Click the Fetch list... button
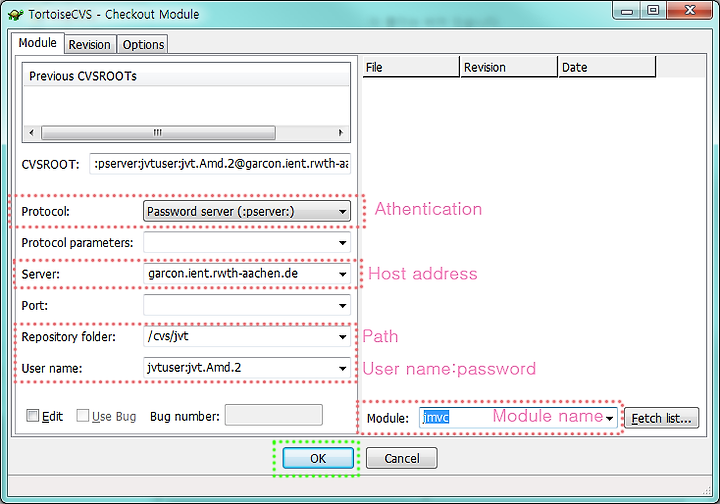Screen dimensions: 720x504 coord(662,418)
